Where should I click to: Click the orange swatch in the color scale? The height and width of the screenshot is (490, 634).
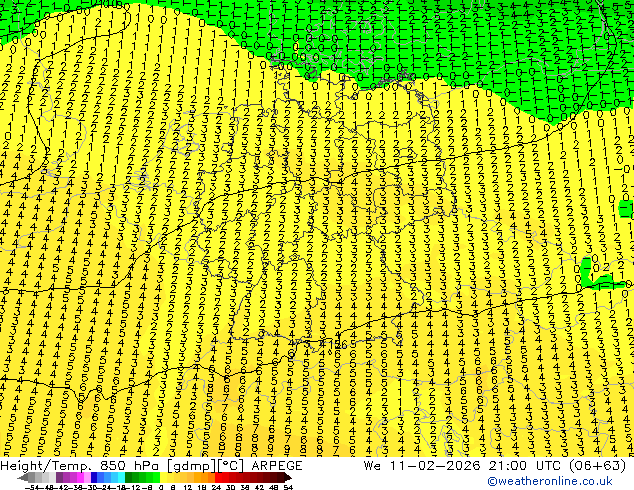pyautogui.click(x=205, y=477)
